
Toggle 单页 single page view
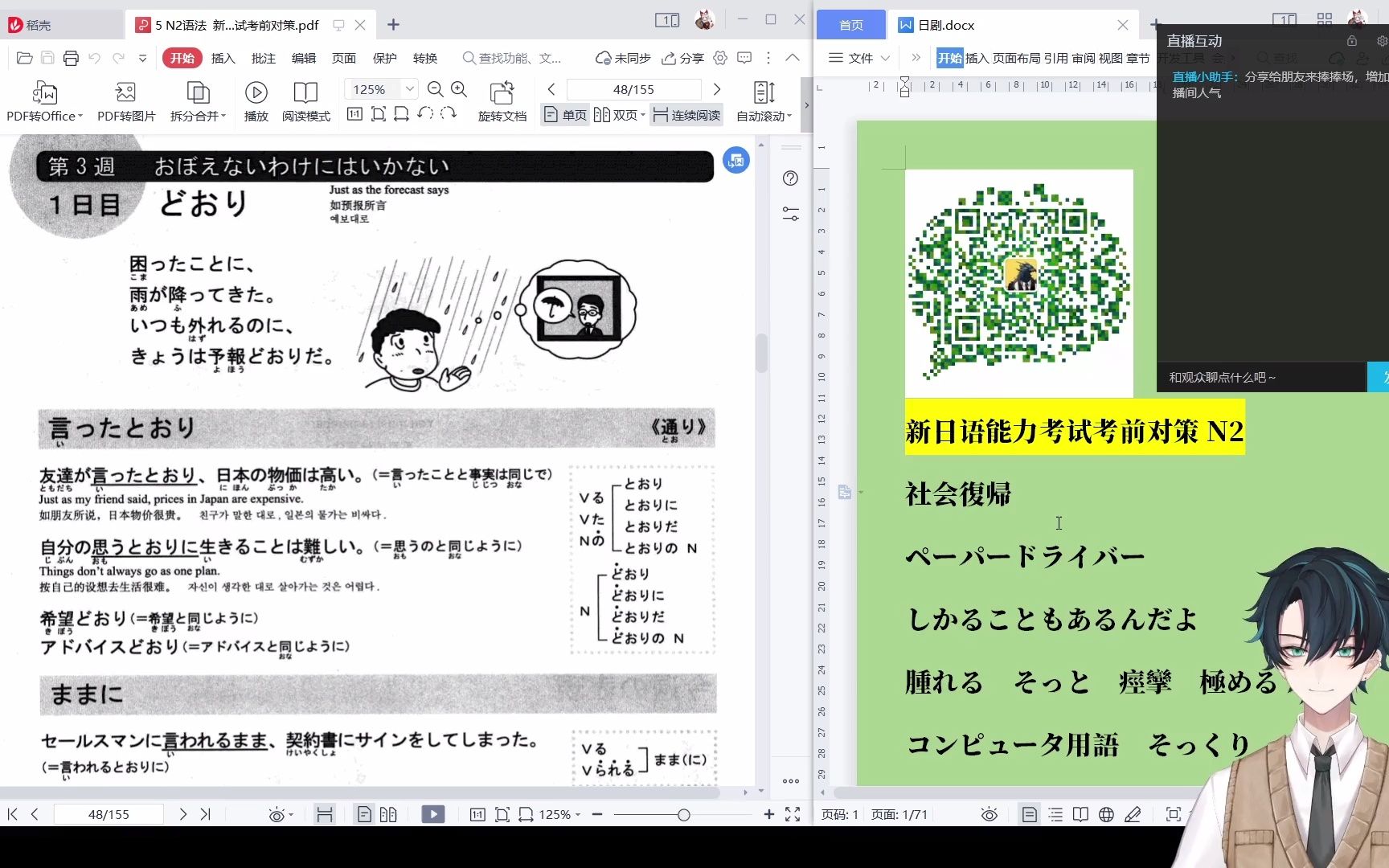point(565,115)
